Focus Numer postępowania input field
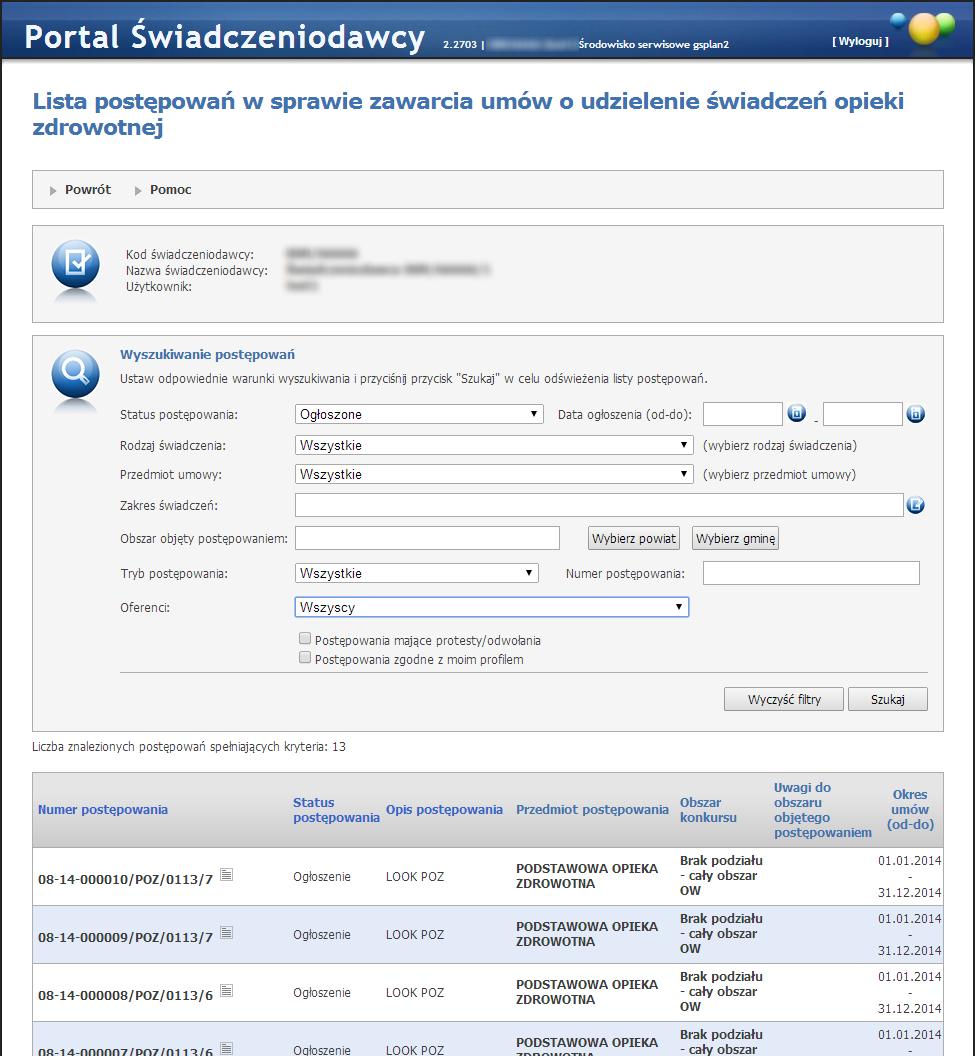 pos(811,573)
